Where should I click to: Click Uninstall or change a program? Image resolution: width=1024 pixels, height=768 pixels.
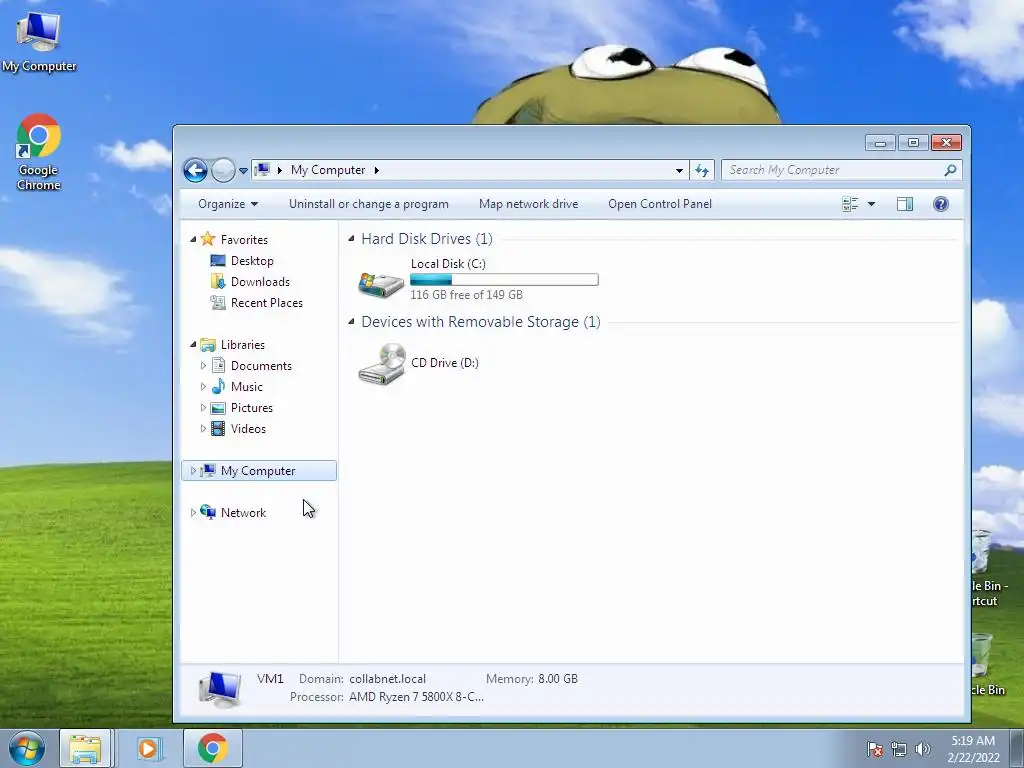368,204
